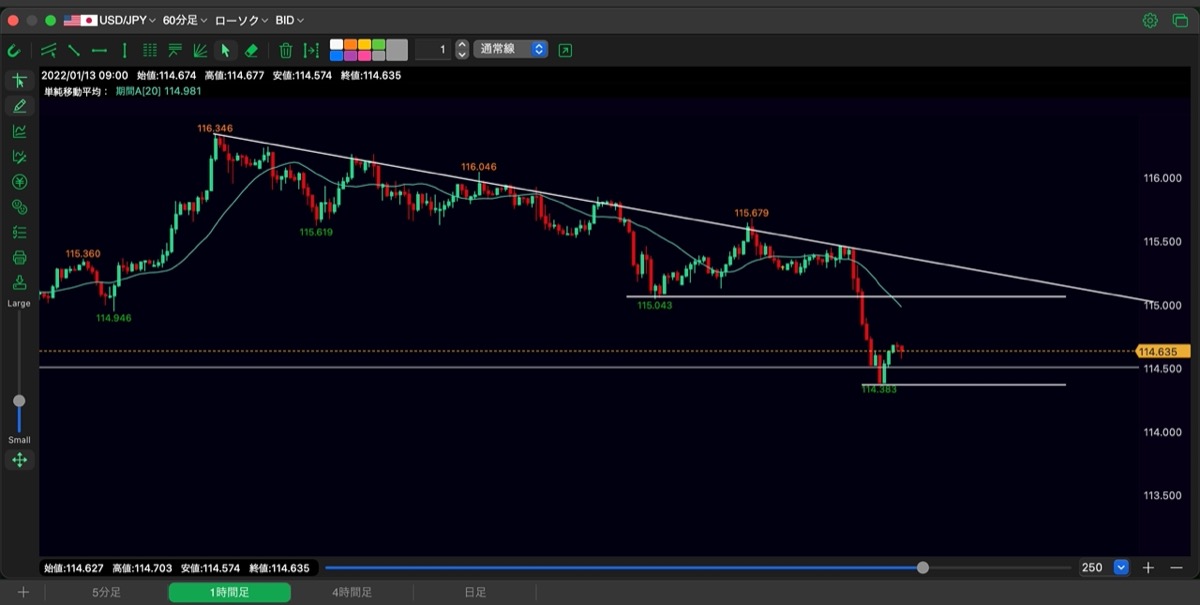The width and height of the screenshot is (1200, 605).
Task: Select the vertical line tool
Action: 124,50
